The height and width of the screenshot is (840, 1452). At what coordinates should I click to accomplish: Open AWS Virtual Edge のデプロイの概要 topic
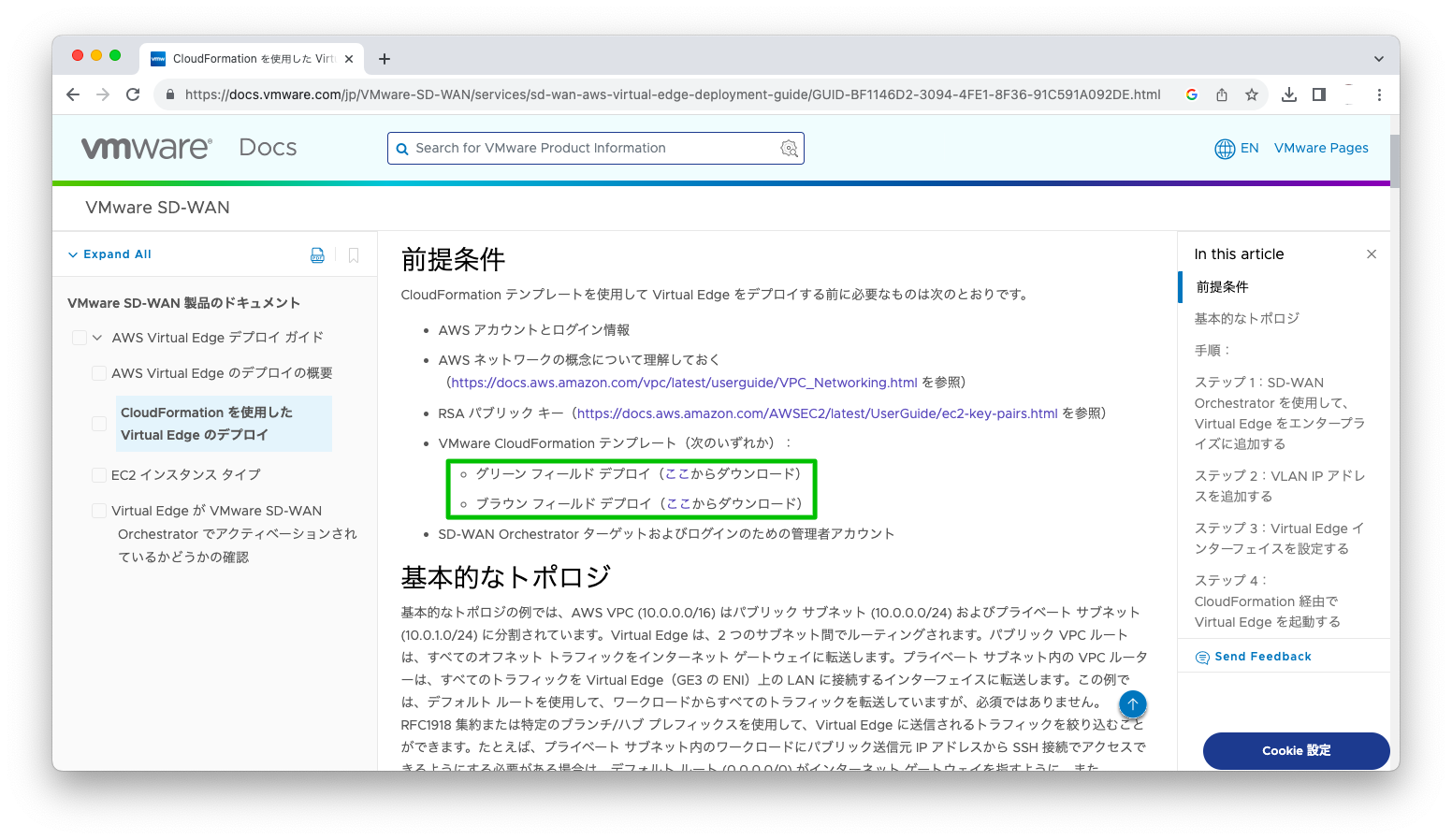(222, 373)
